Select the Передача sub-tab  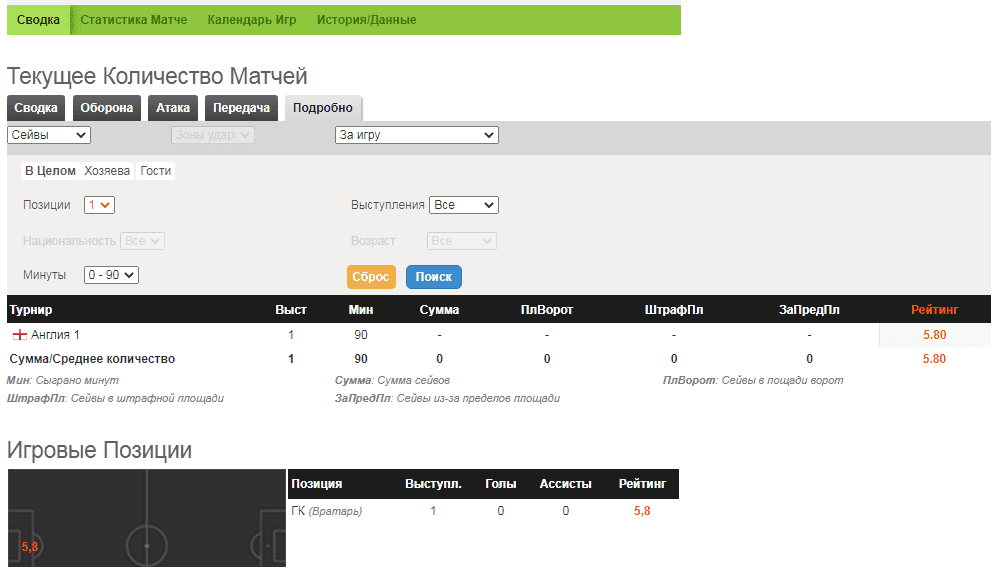pos(241,108)
